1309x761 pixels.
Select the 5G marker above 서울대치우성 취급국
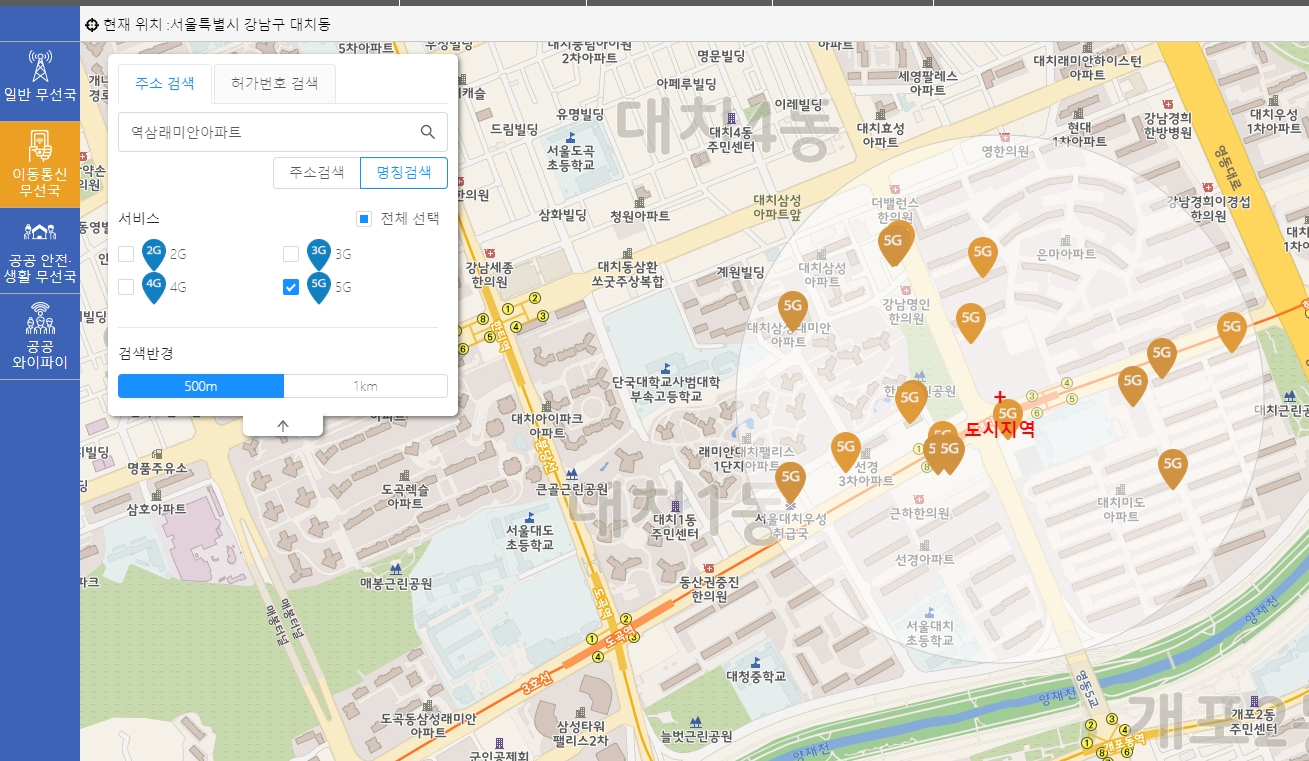[x=790, y=481]
